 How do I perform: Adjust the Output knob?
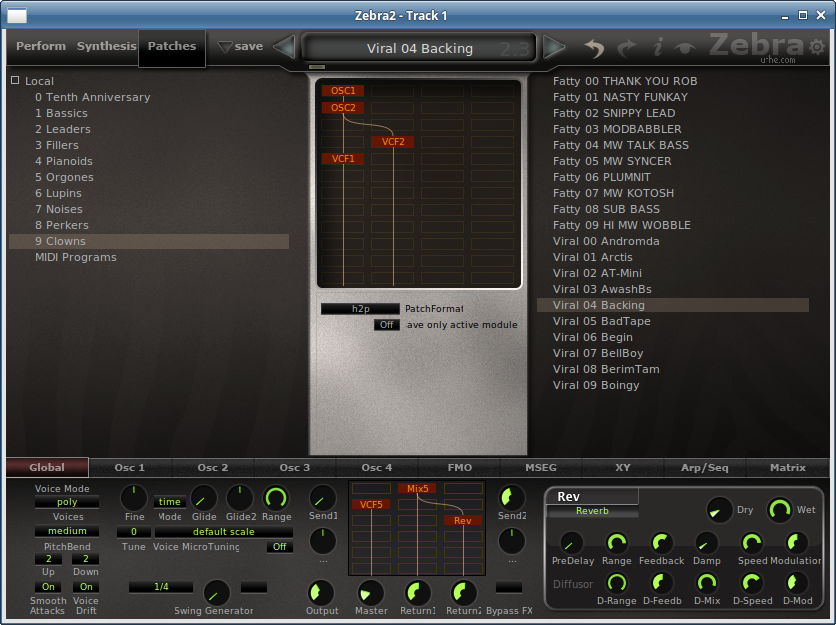(x=321, y=592)
